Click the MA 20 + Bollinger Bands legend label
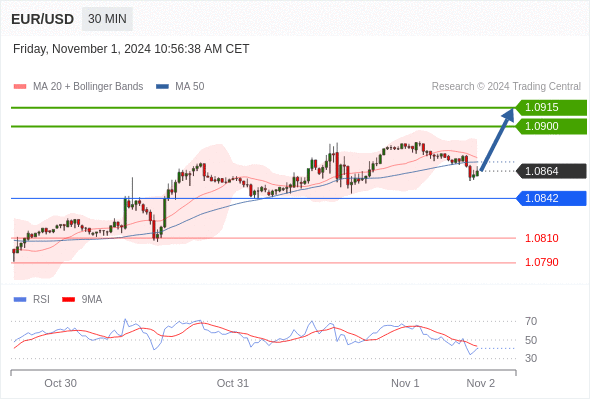590x400 pixels. pos(88,87)
